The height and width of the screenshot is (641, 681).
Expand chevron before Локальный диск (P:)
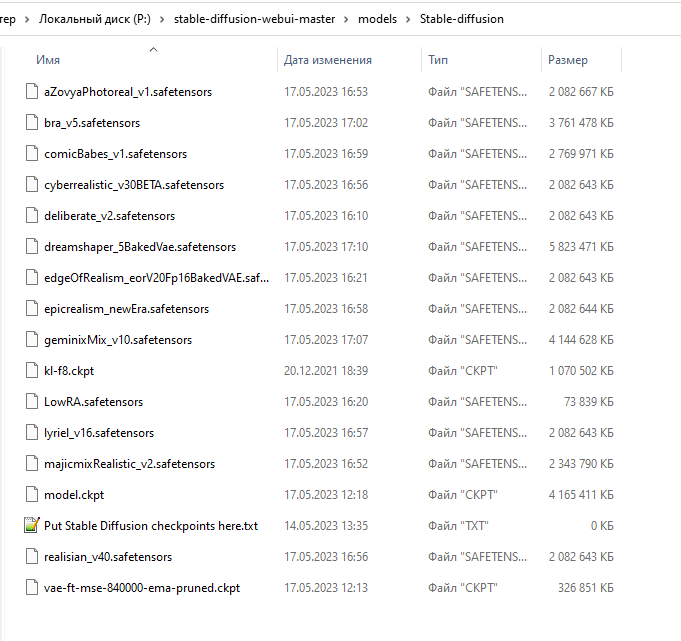coord(27,20)
